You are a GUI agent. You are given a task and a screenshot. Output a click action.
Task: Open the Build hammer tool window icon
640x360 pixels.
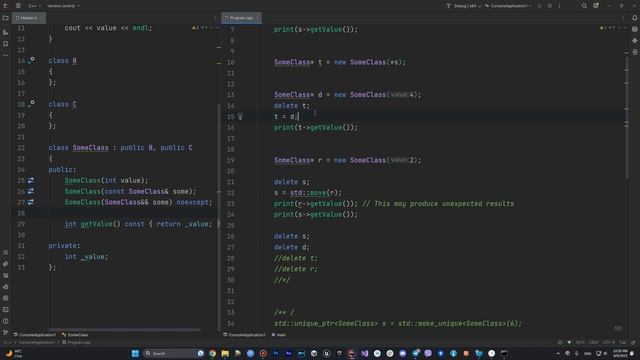point(5,264)
